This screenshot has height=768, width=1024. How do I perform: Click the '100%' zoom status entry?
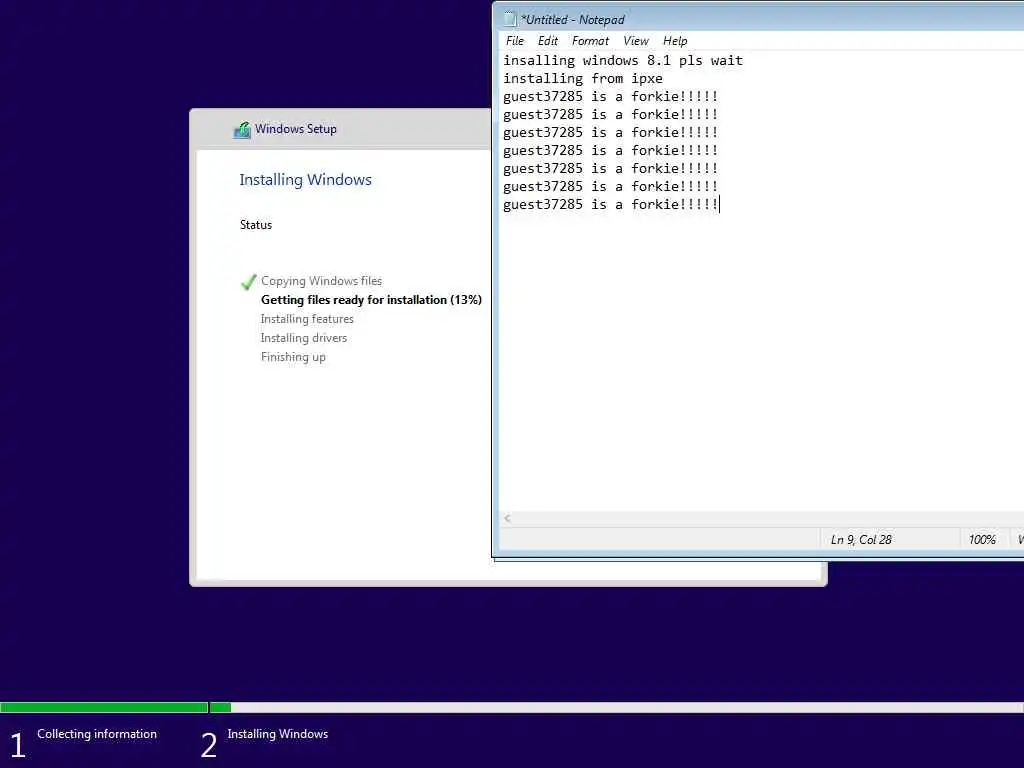pos(982,540)
